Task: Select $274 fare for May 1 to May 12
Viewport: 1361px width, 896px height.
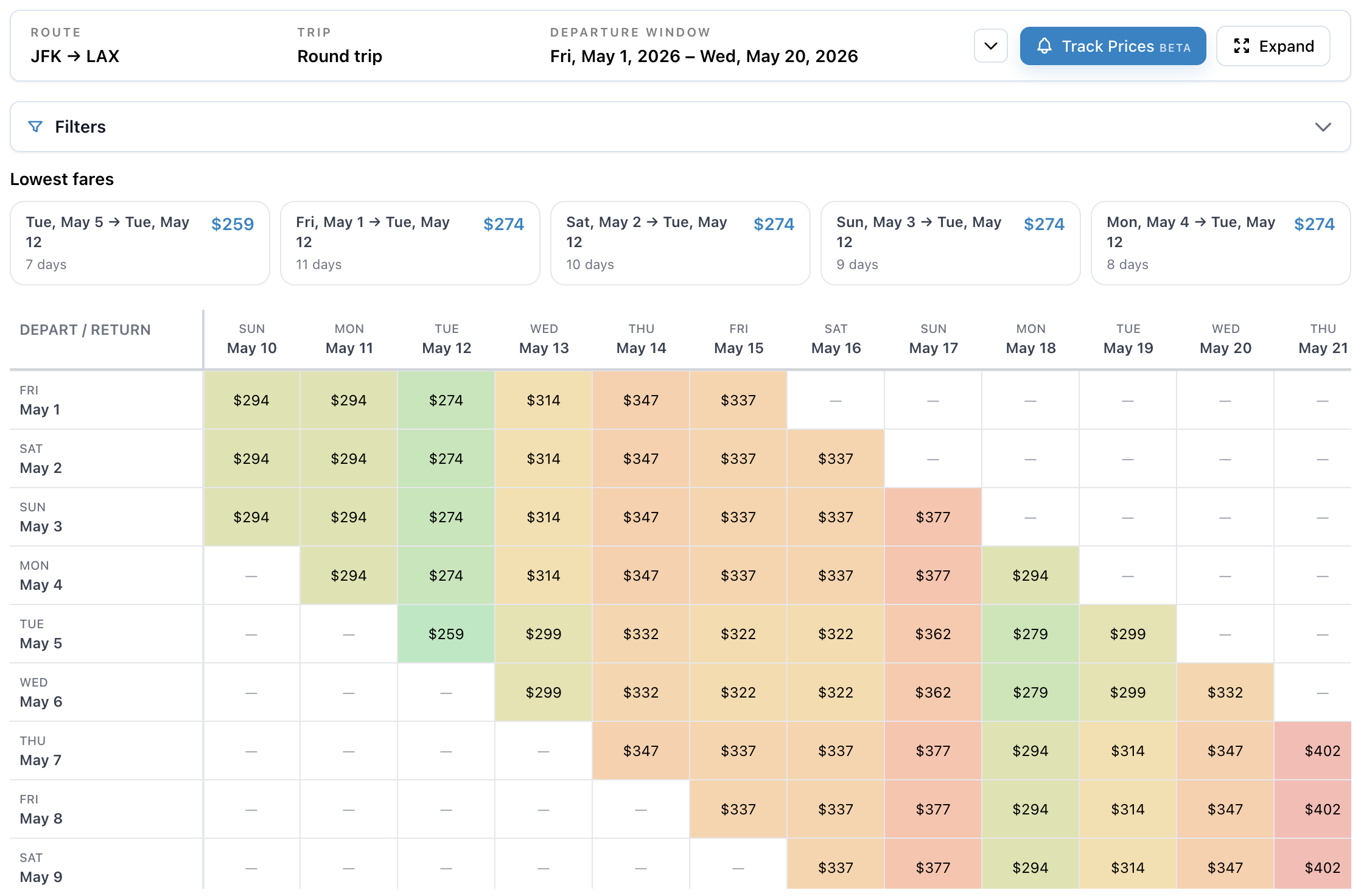Action: [446, 400]
